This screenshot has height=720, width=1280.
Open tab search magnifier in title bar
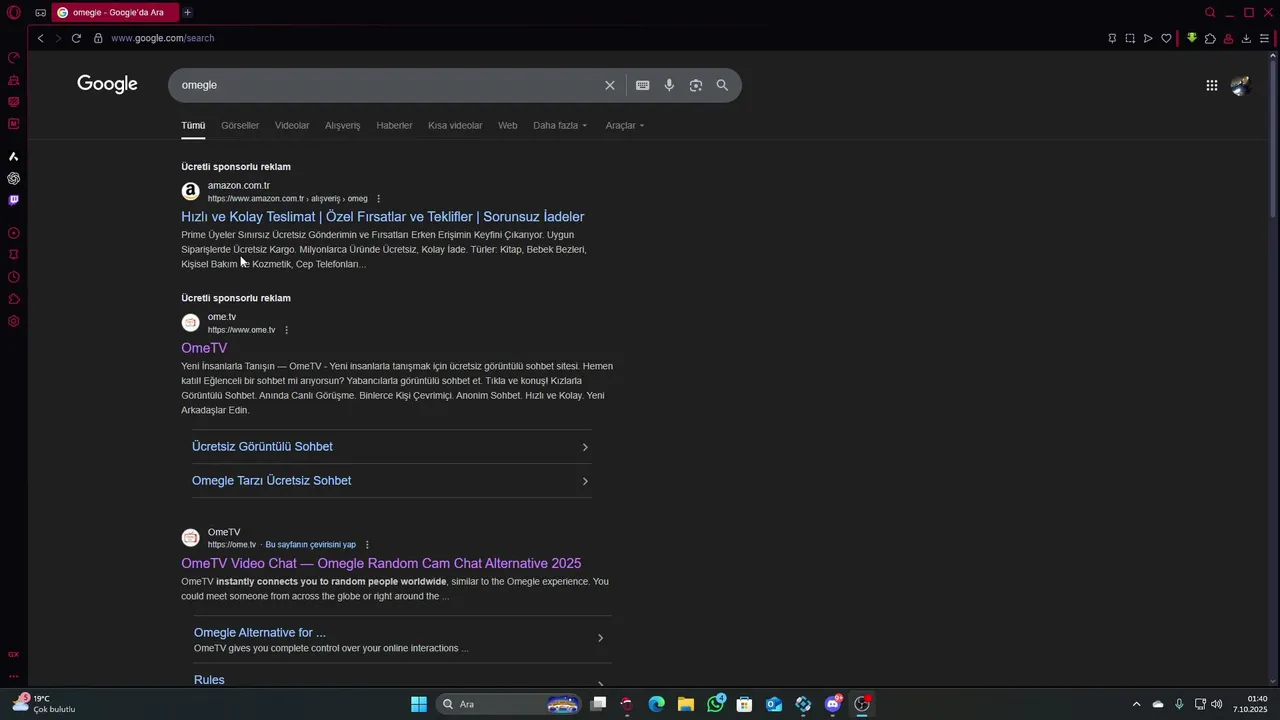pyautogui.click(x=1210, y=13)
